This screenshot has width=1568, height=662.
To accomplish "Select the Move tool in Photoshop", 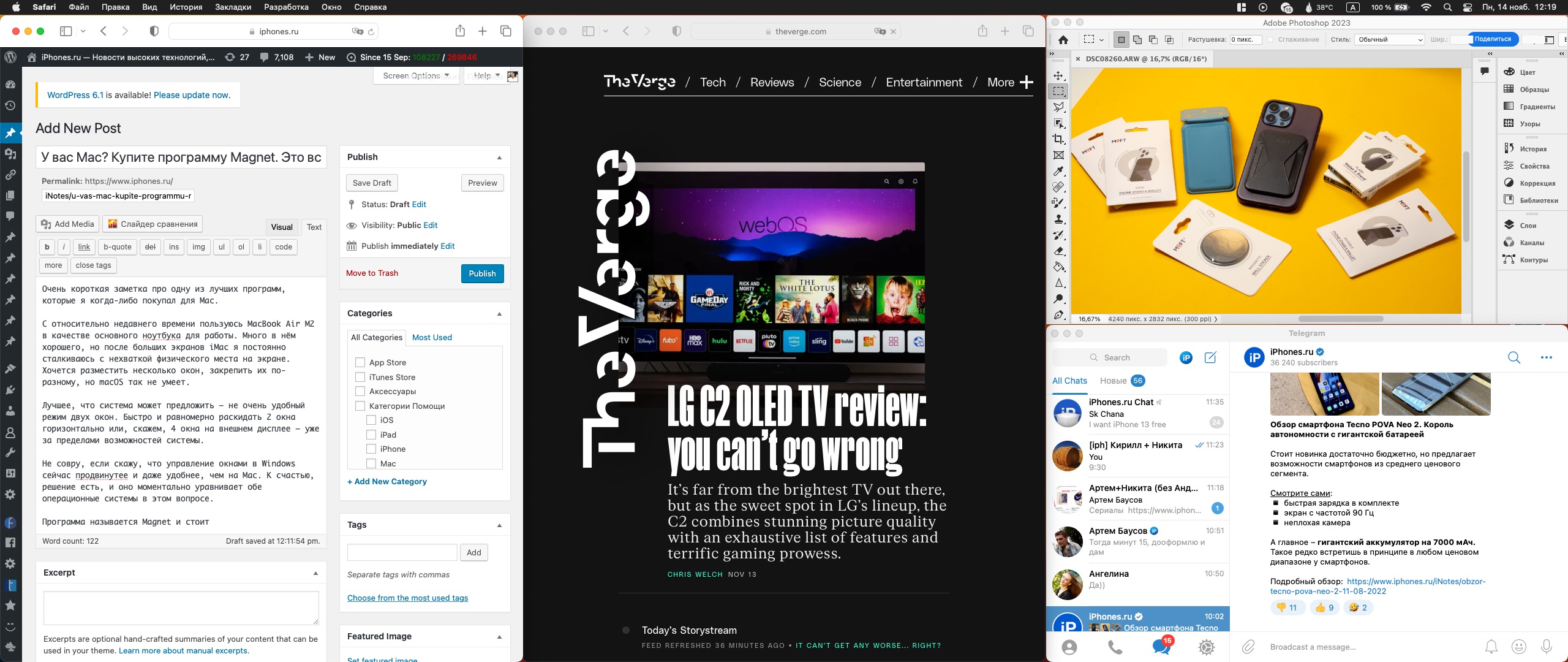I will (1058, 75).
